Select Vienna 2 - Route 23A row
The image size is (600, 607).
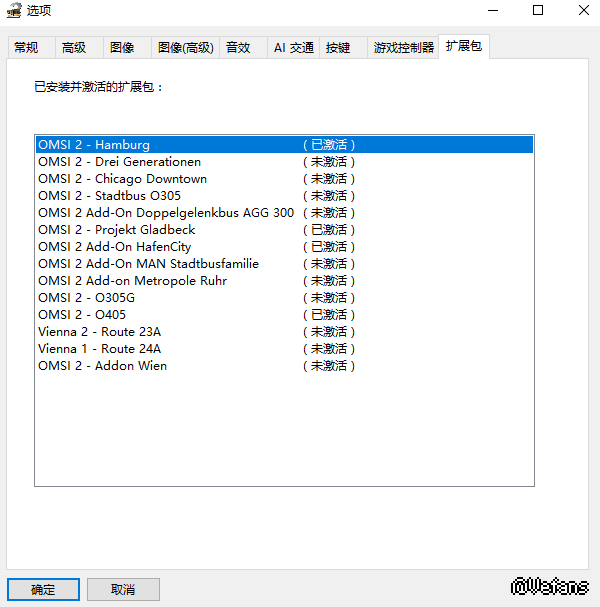285,332
